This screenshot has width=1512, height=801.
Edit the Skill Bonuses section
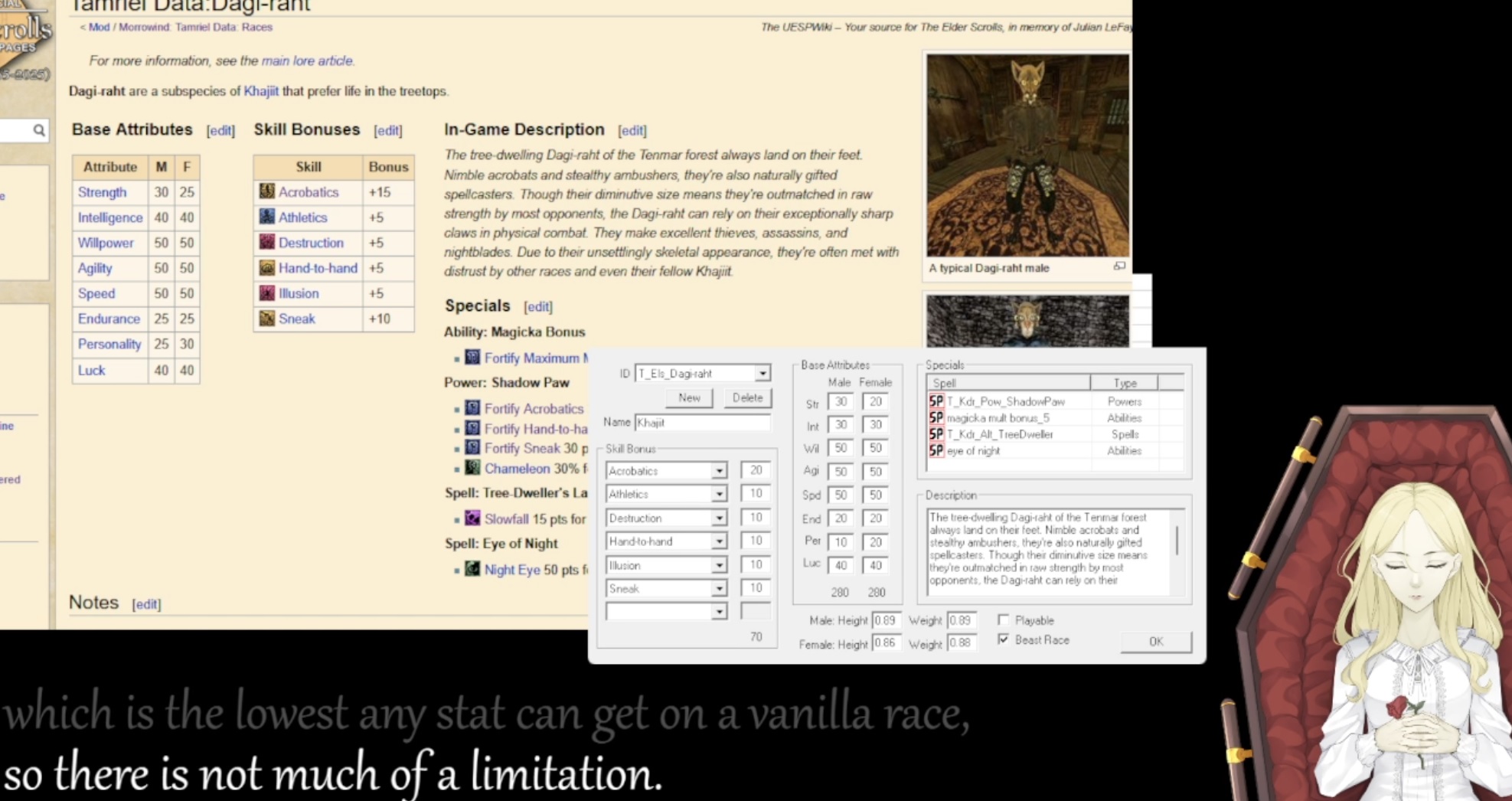point(387,131)
